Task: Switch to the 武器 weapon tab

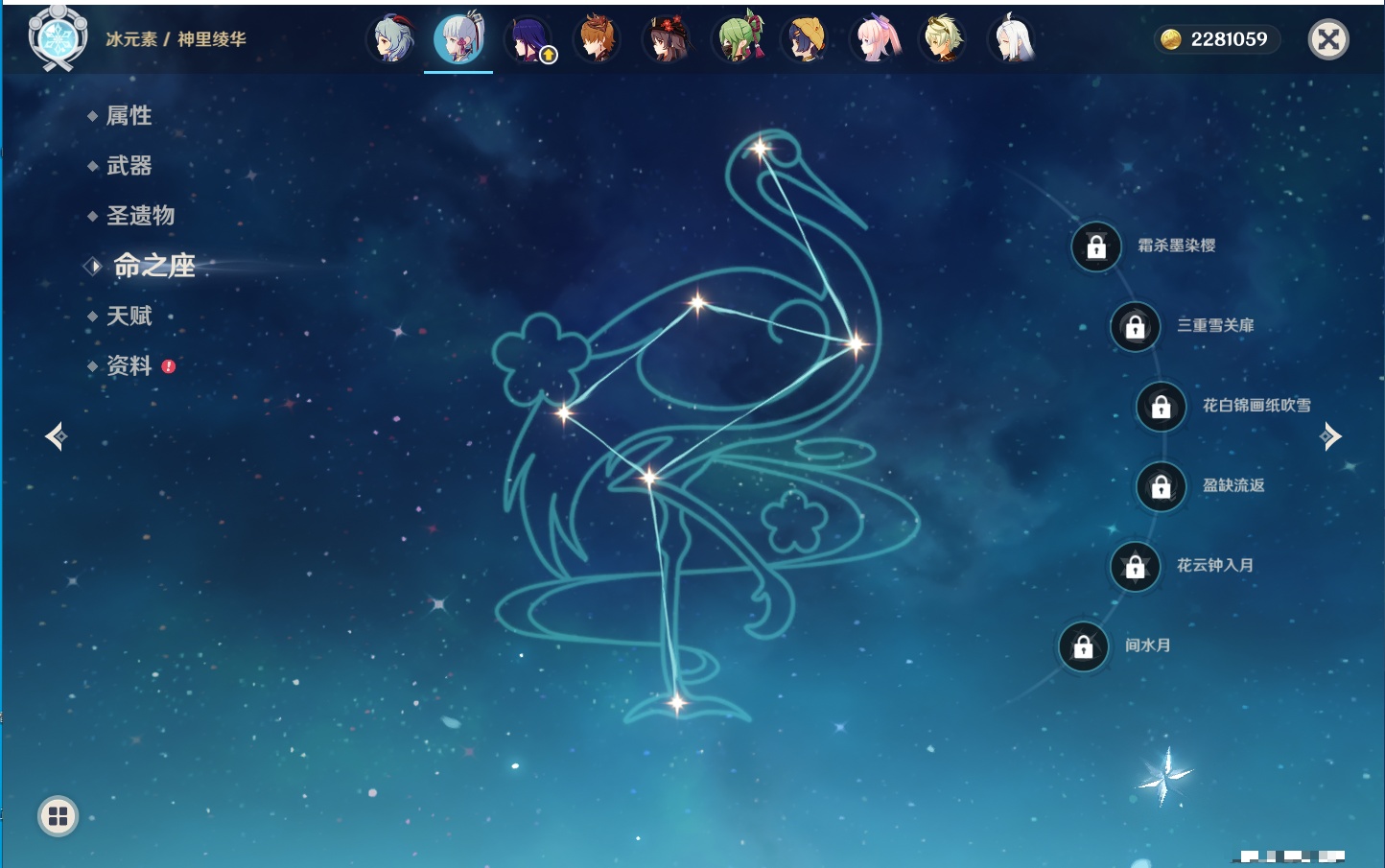Action: pyautogui.click(x=129, y=166)
